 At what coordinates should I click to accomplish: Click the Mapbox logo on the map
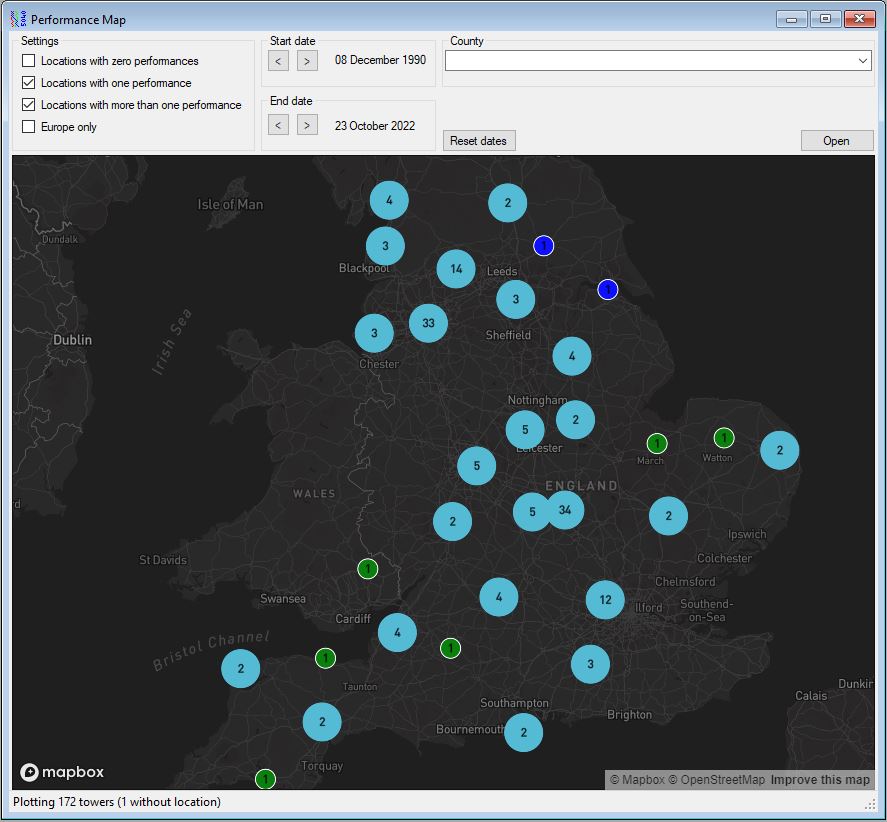pyautogui.click(x=62, y=772)
